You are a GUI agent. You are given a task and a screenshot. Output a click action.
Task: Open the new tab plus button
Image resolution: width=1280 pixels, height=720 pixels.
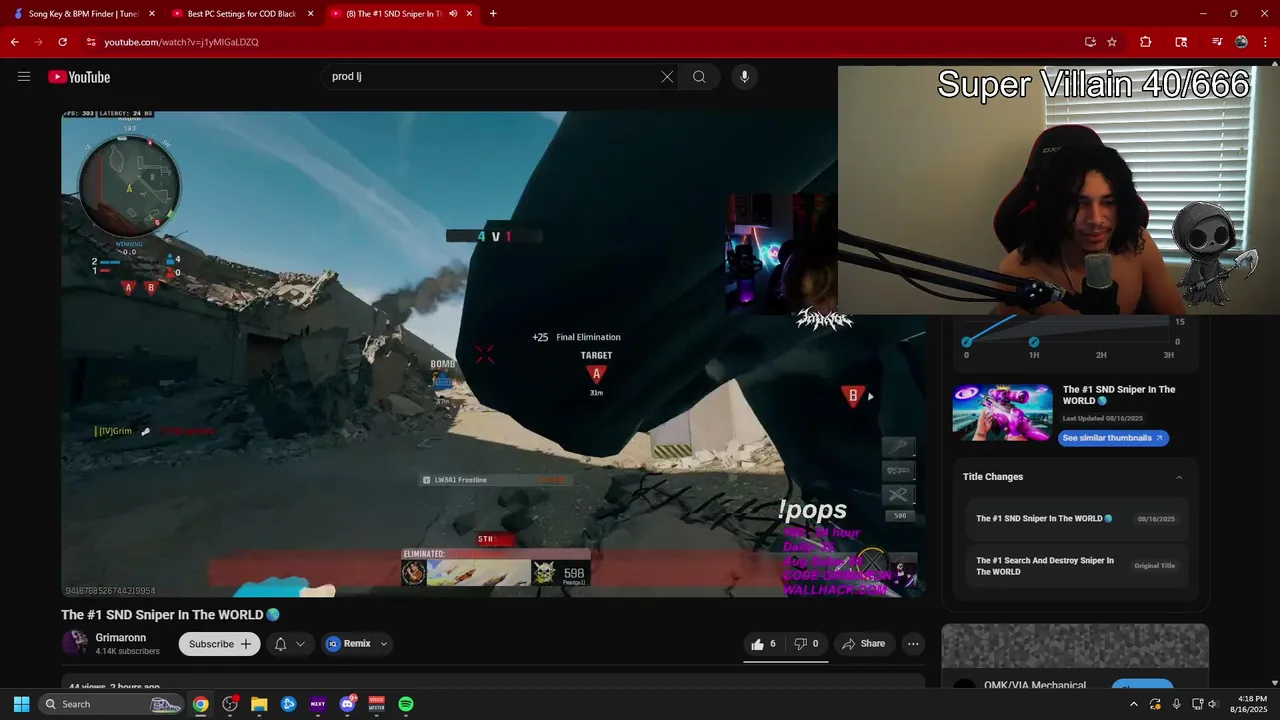[493, 14]
